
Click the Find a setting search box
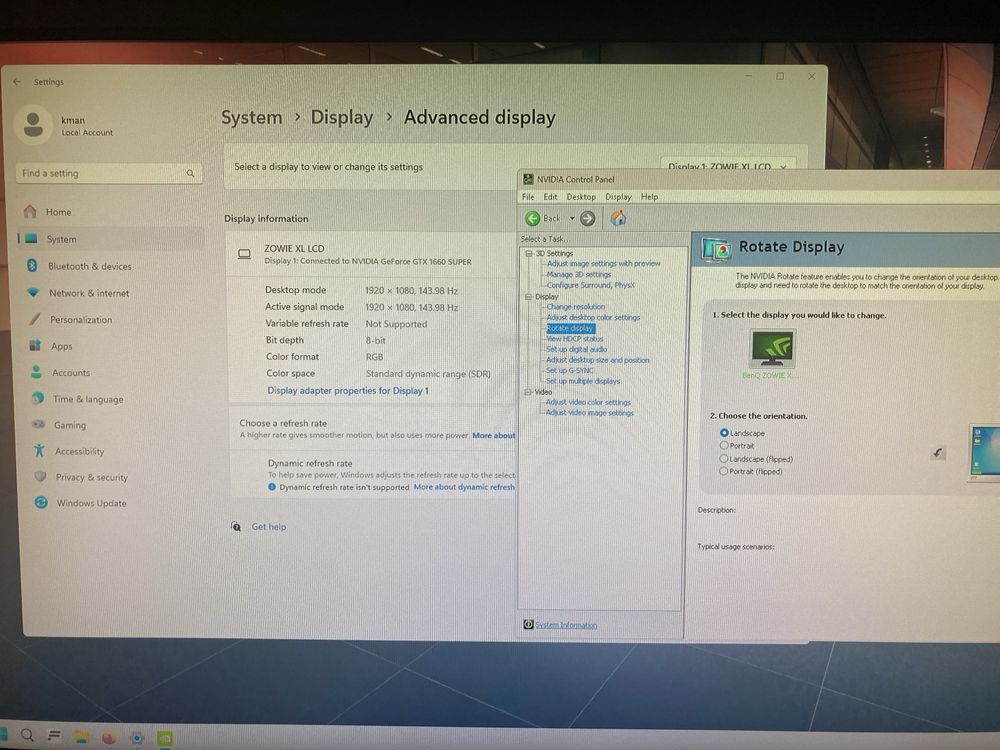pos(108,173)
